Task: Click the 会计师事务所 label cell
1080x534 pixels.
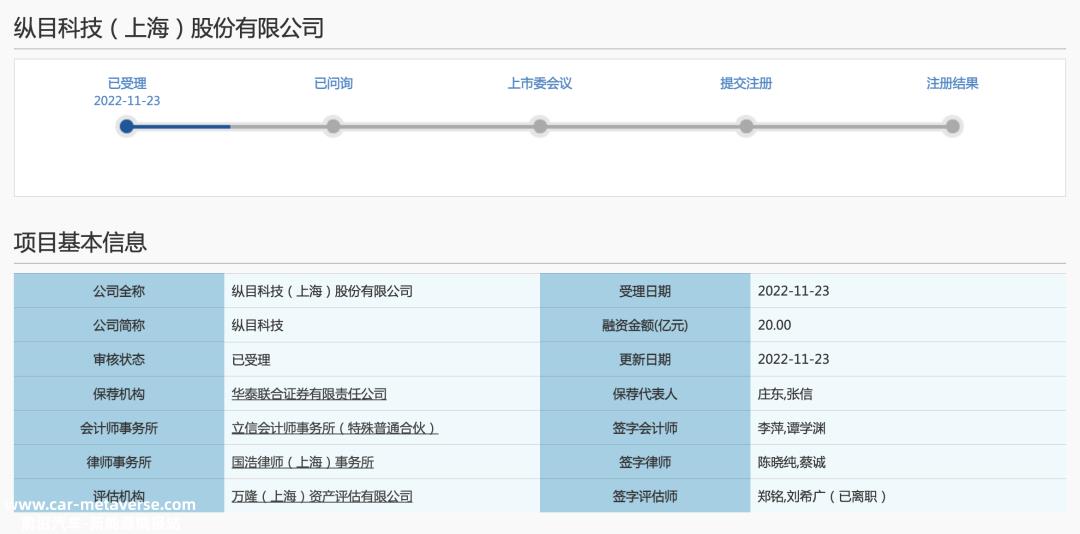Action: [119, 428]
